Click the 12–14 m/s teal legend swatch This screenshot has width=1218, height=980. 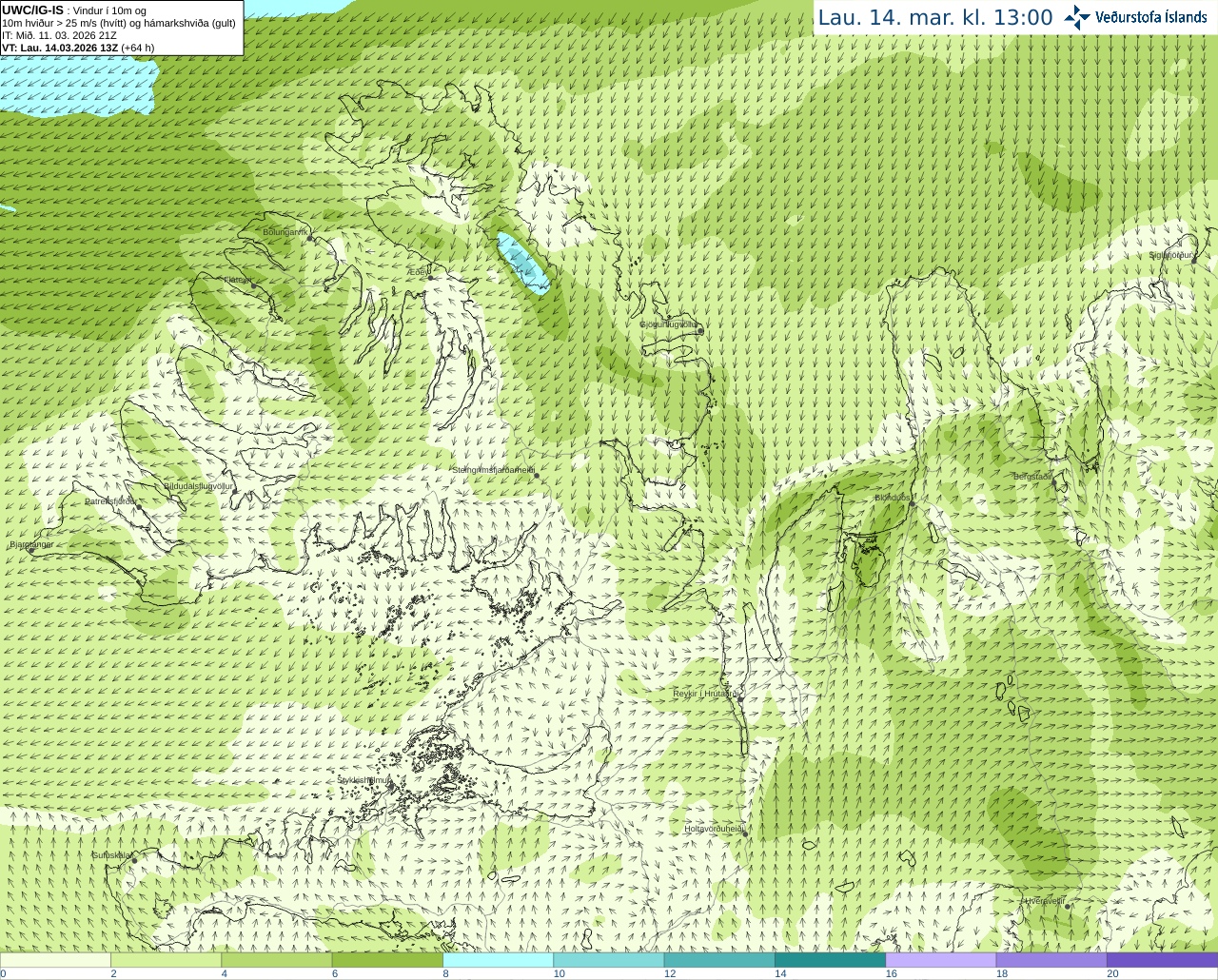[x=718, y=960]
